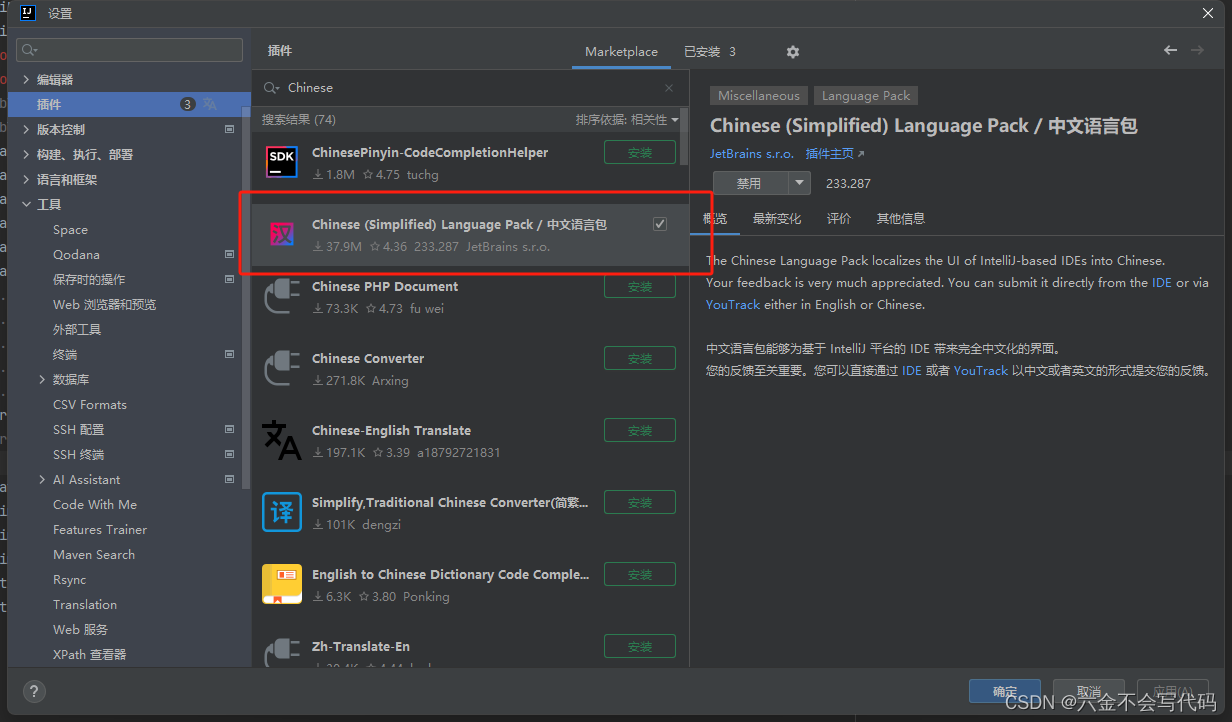Open the 概览 tab
1232x722 pixels.
[x=715, y=218]
